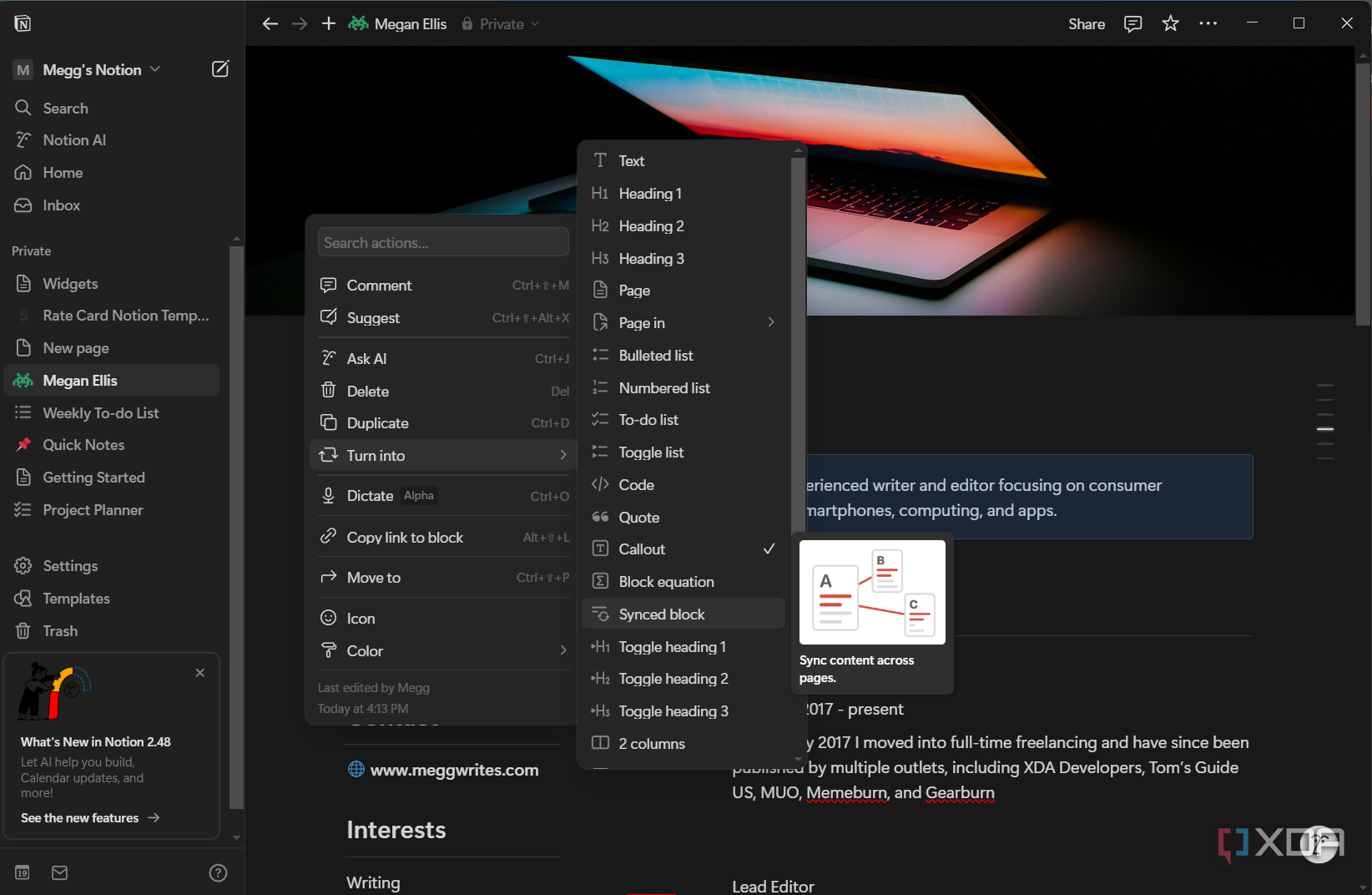Open mail icon at sidebar bottom
Screen dimensions: 1372x895
click(x=59, y=872)
